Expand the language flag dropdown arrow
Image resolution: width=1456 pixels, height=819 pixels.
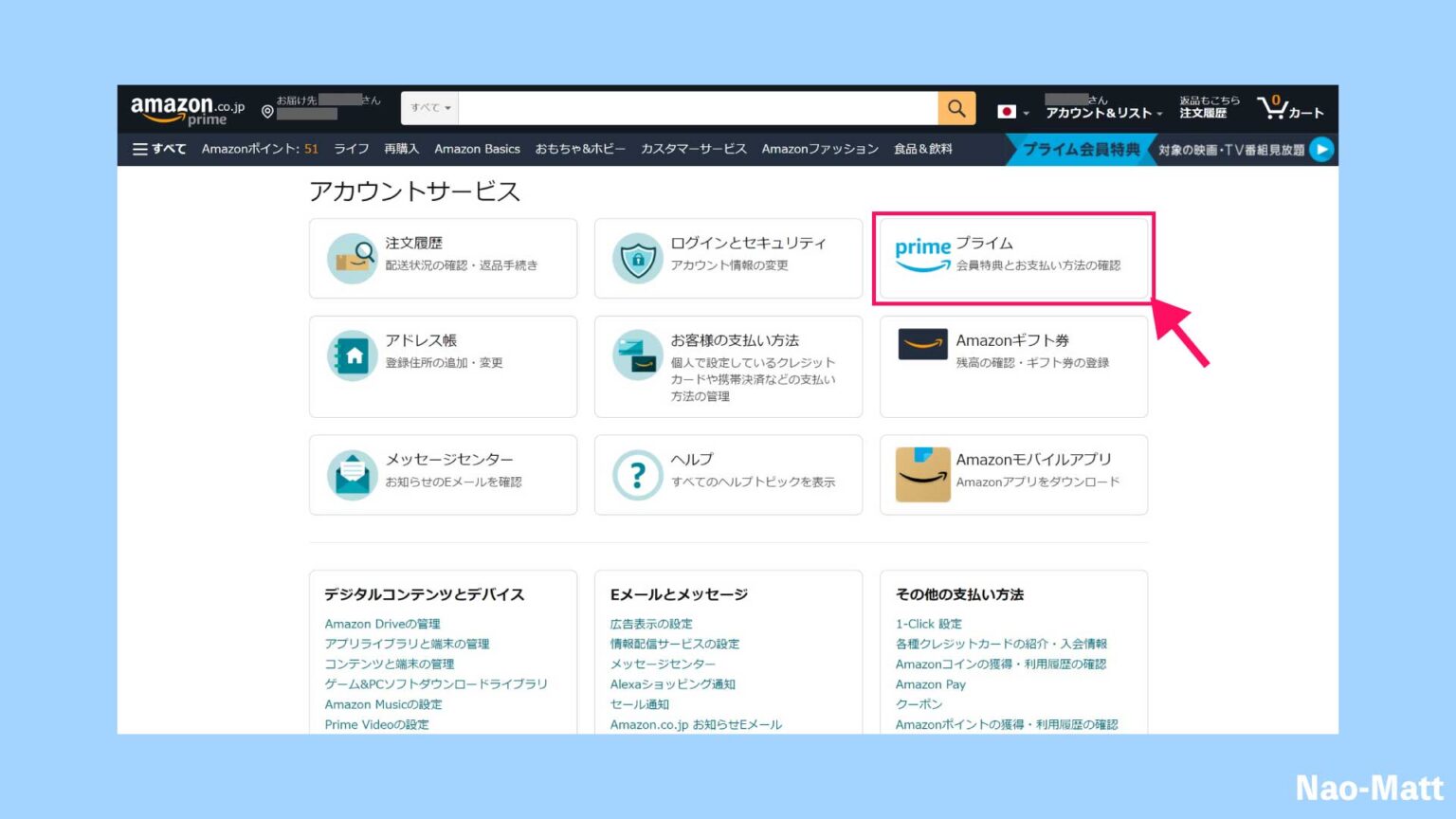pos(1026,114)
